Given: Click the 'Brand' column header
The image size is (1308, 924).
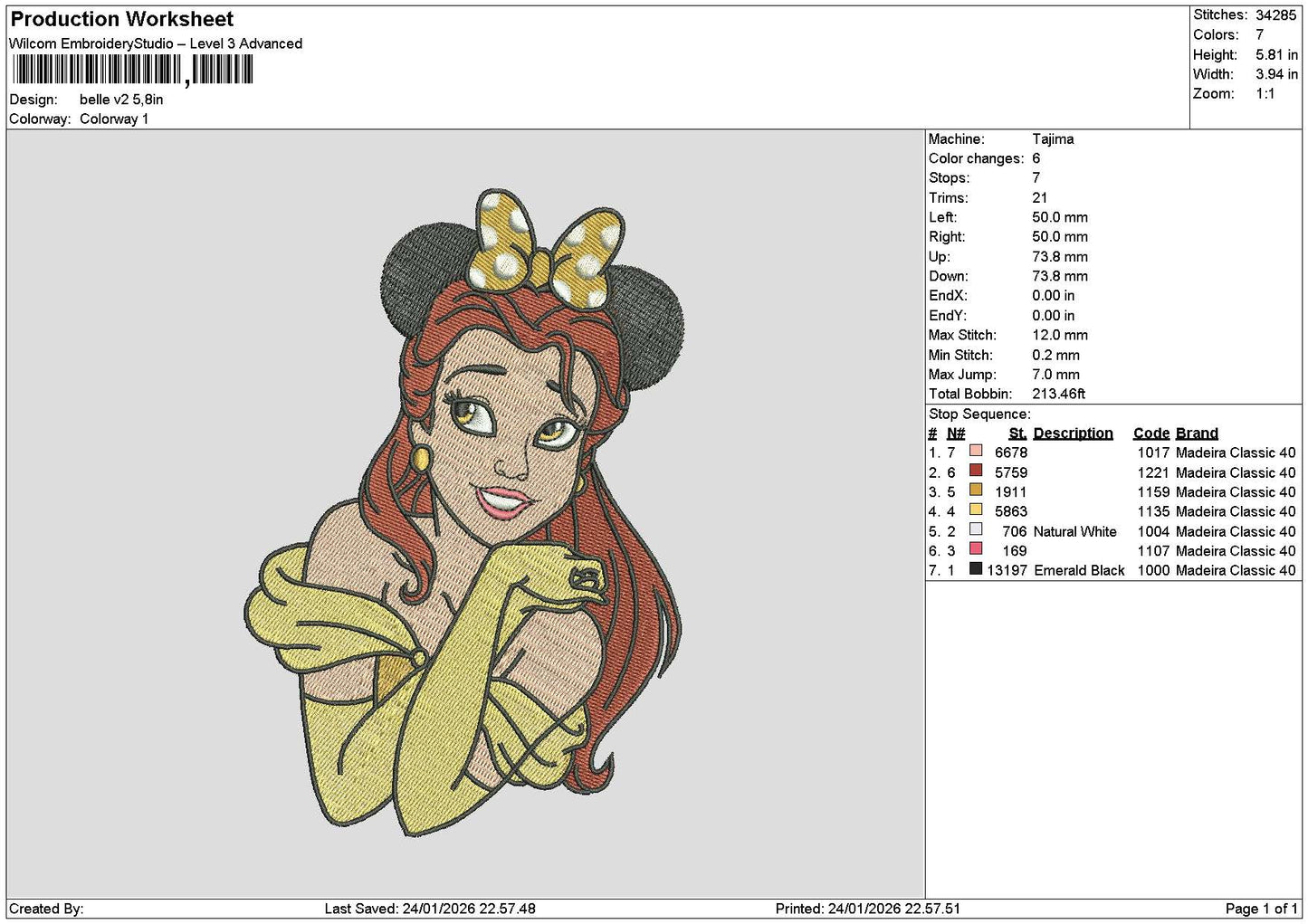Looking at the screenshot, I should pos(1197,433).
